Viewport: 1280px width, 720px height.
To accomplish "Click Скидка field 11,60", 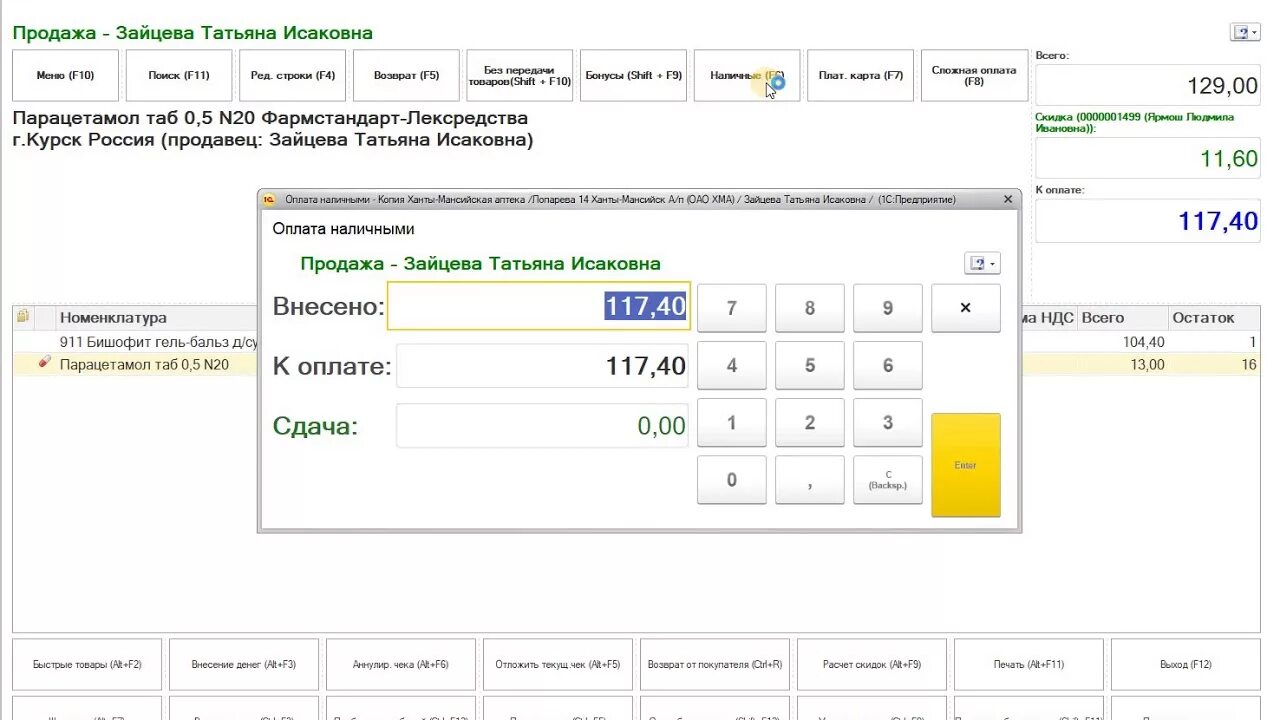I will click(1147, 158).
